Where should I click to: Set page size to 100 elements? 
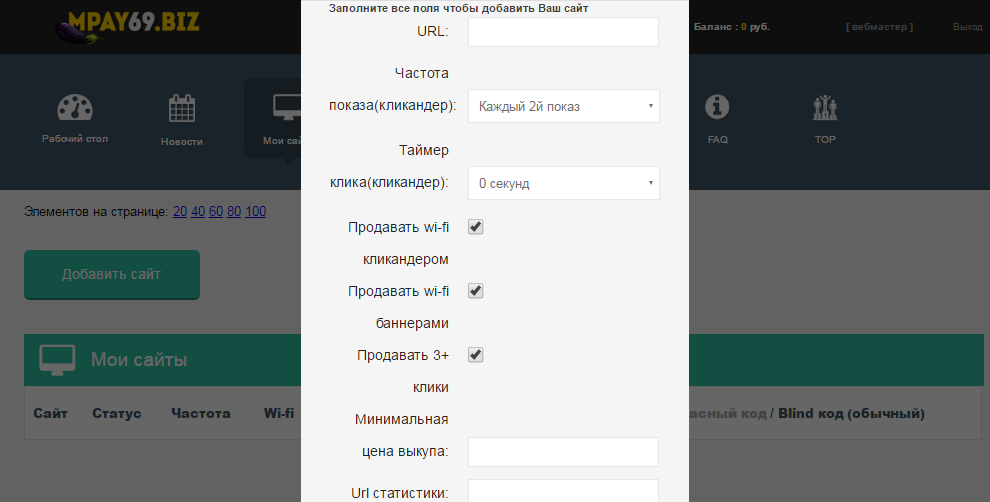tap(255, 211)
